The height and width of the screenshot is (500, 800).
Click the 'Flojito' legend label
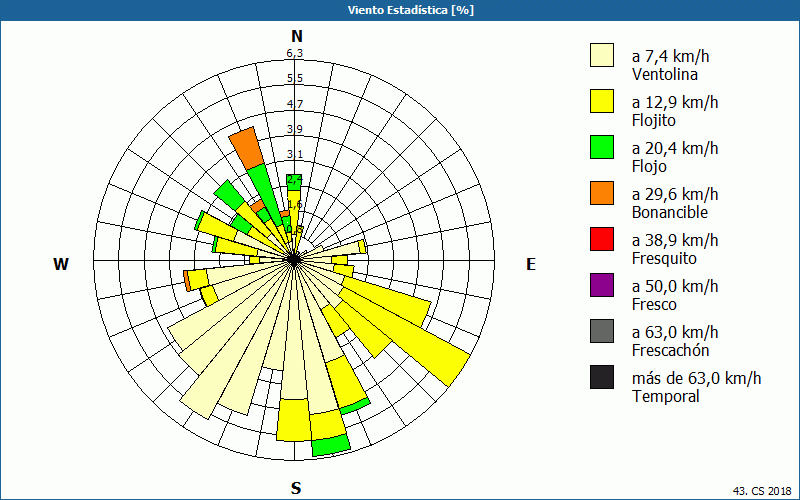pos(654,120)
